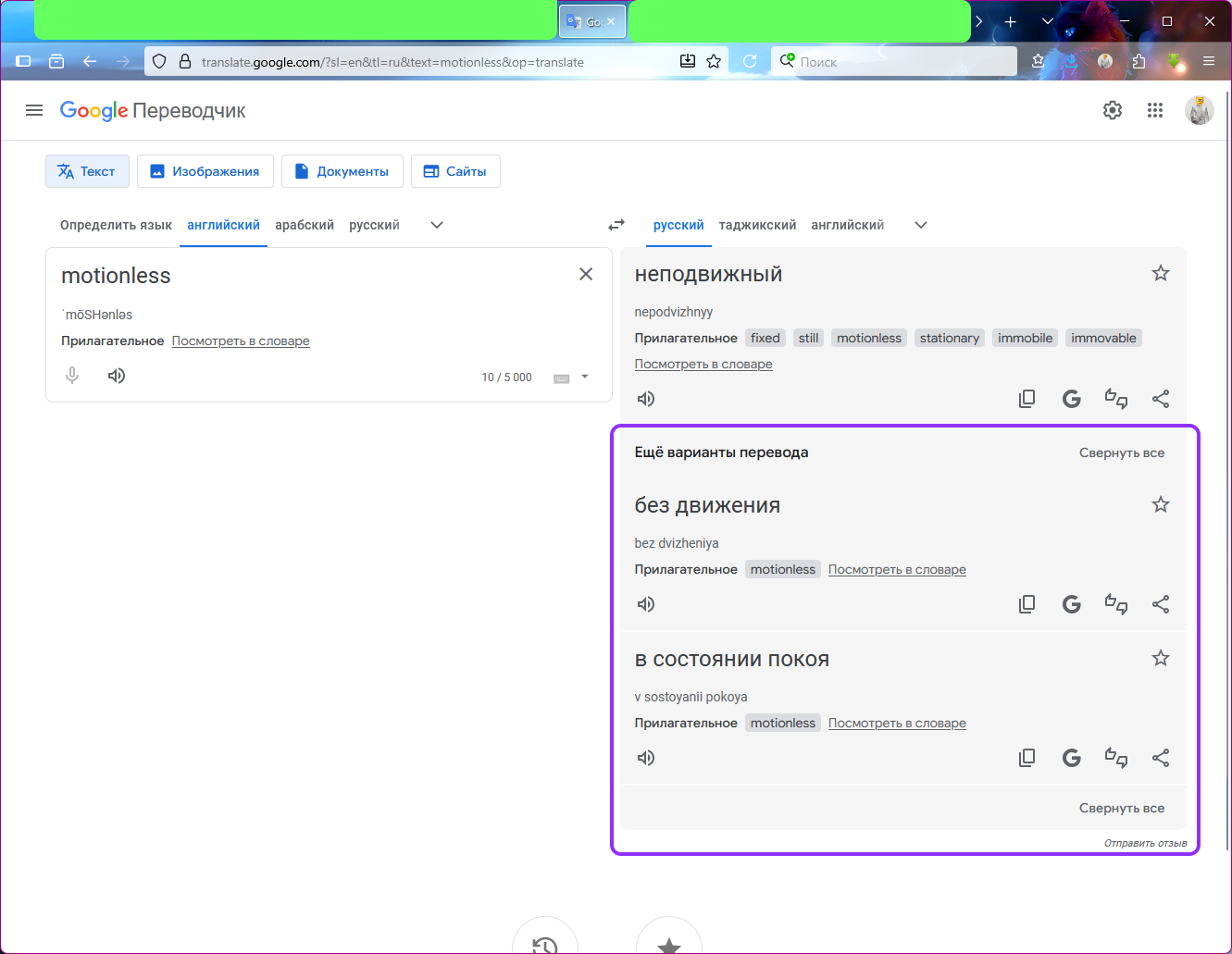The width and height of the screenshot is (1232, 954).
Task: Open dictionary link for "без движения"
Action: pos(897,570)
